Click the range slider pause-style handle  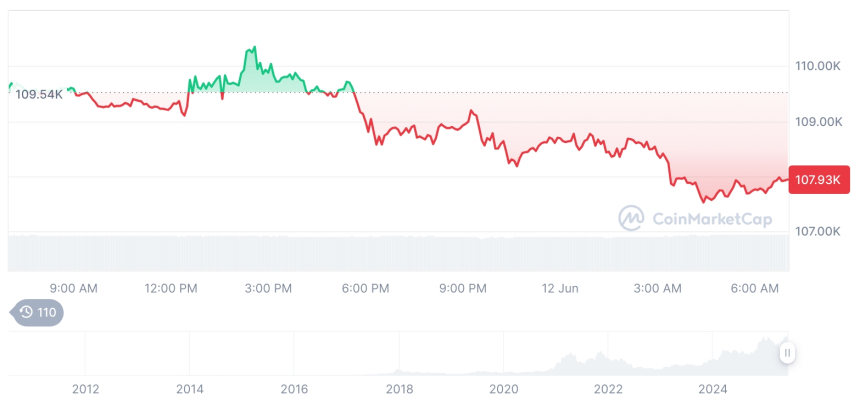(788, 352)
